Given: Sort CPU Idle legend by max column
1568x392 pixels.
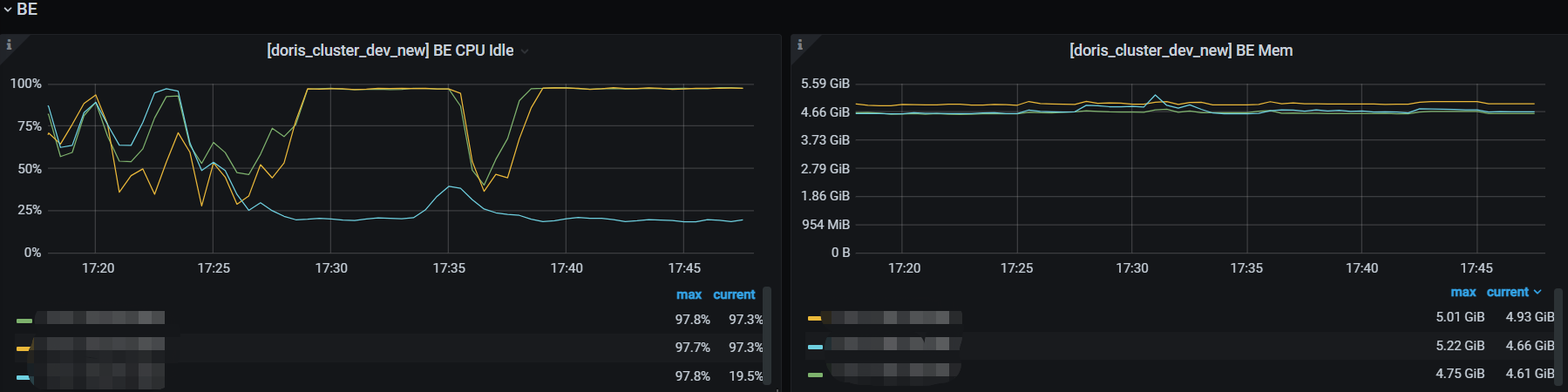Looking at the screenshot, I should [689, 295].
